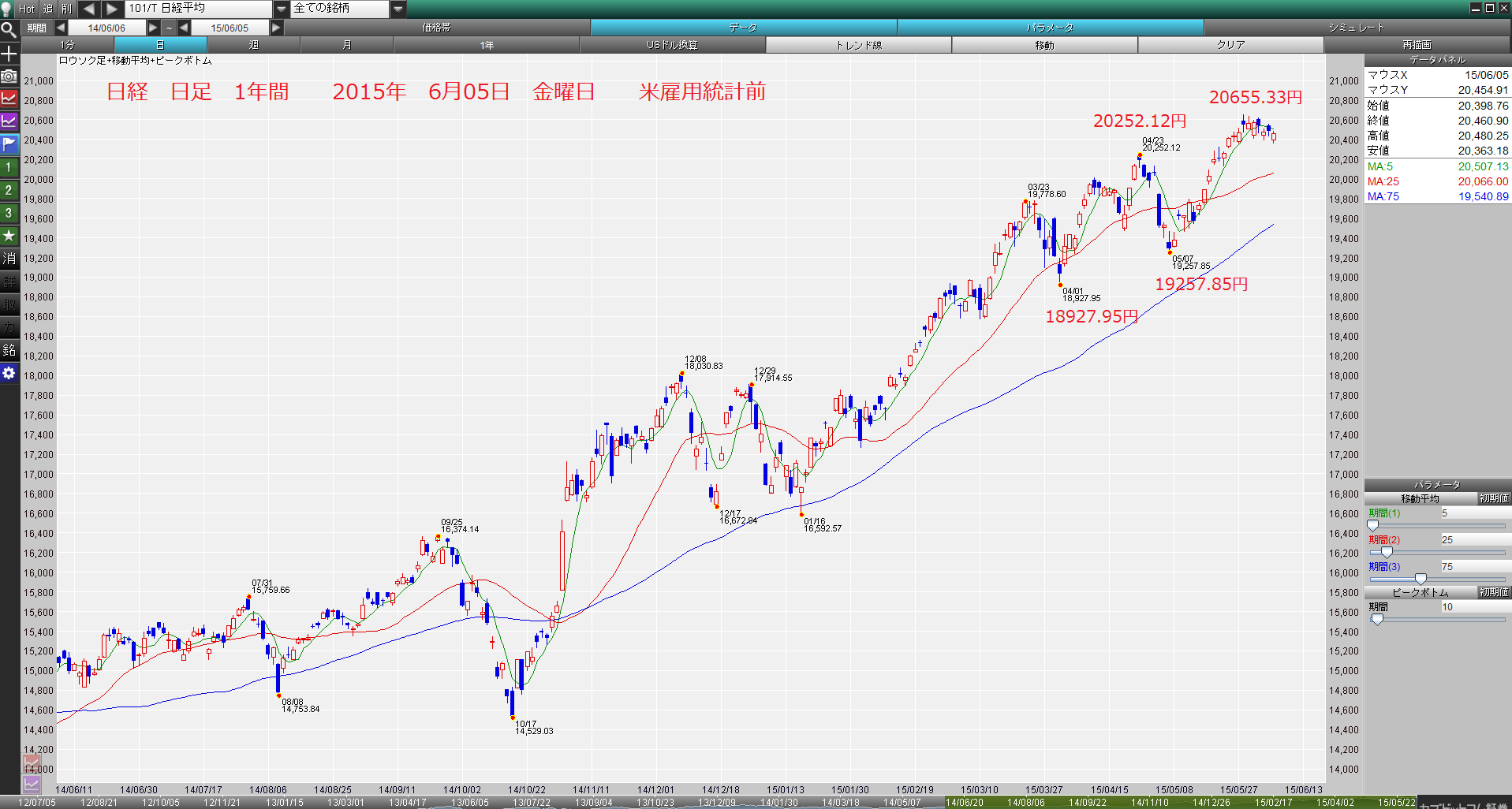Click the 期間(2) slider handle
The width and height of the screenshot is (1512, 809).
coord(1387,552)
